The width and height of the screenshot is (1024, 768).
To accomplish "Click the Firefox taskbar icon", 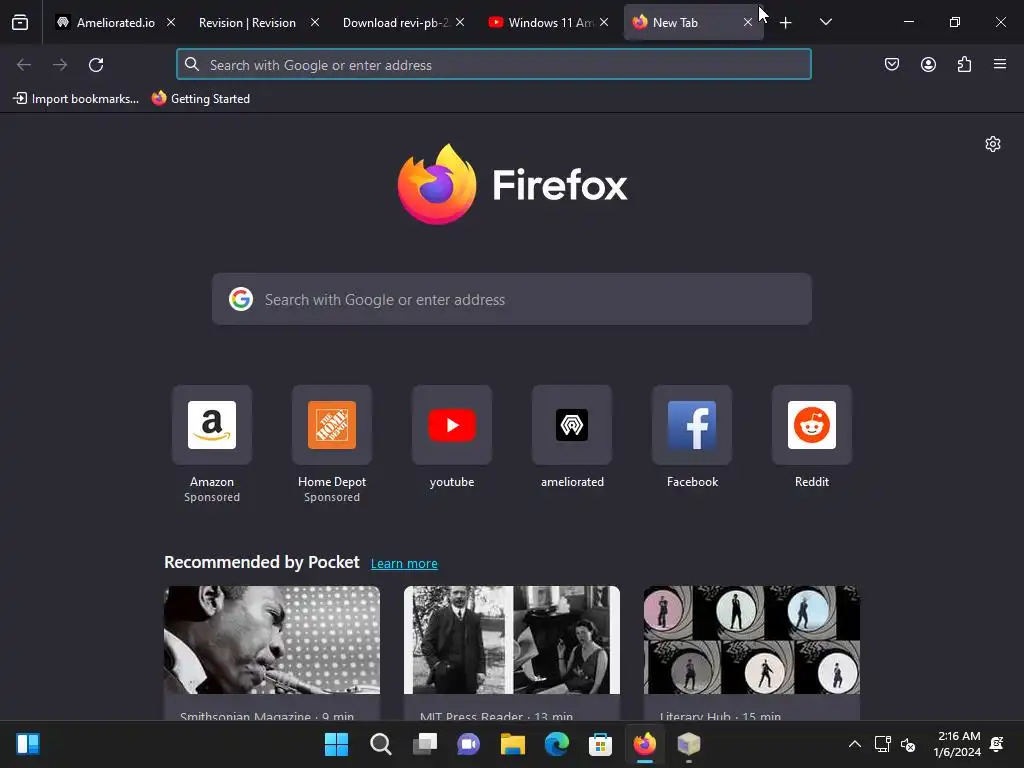I will click(645, 744).
